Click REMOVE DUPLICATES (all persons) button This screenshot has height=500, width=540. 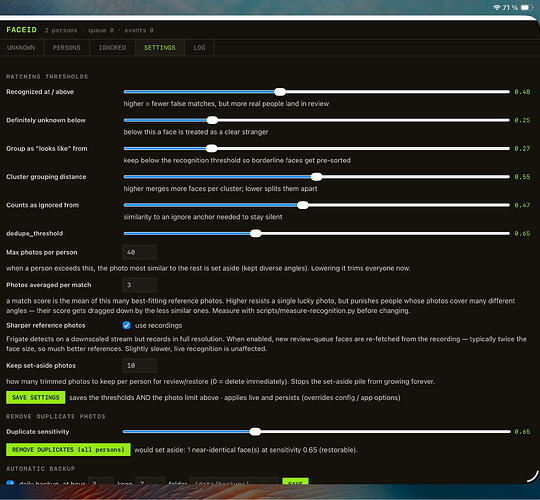click(68, 450)
